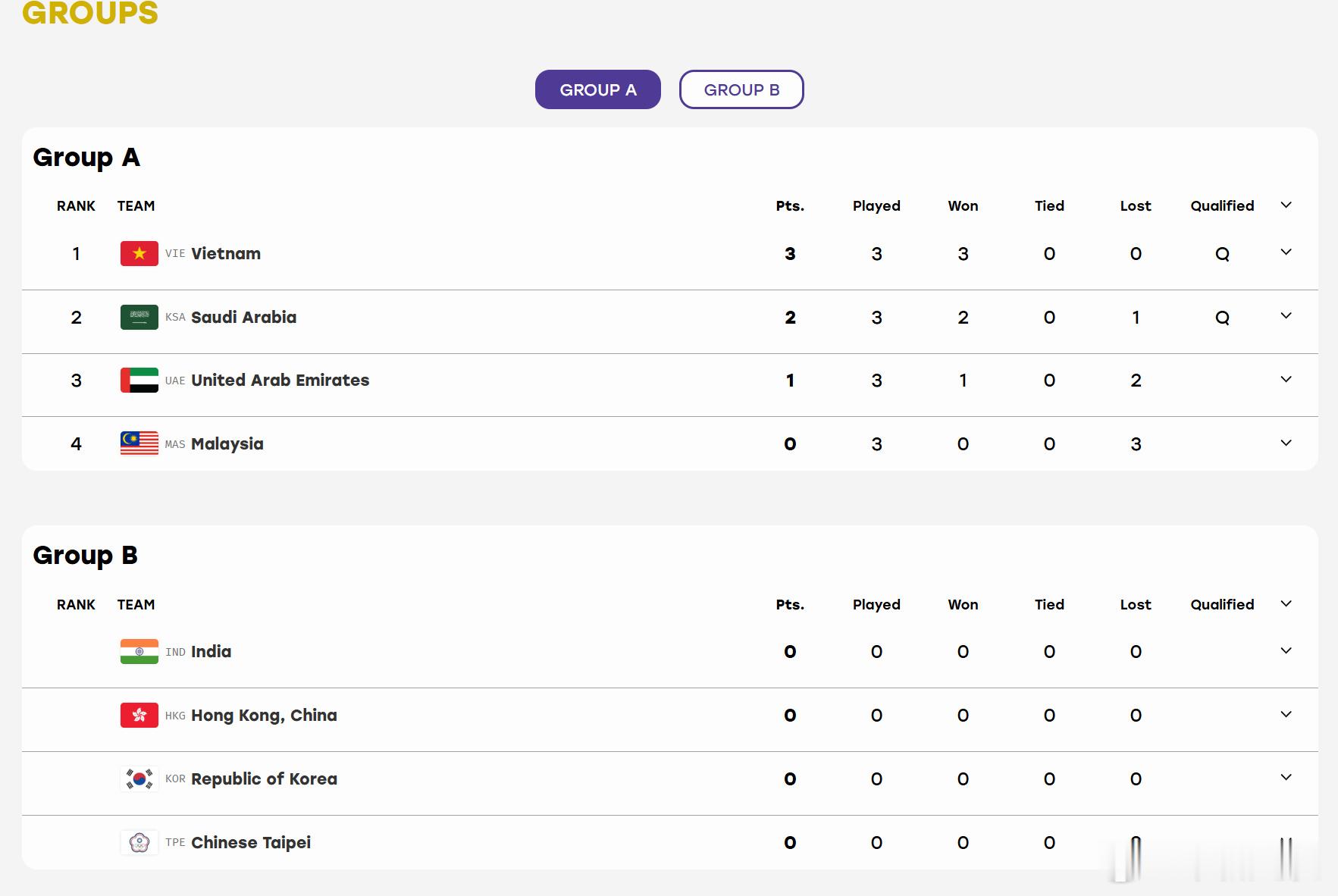
Task: Click the Republic of Korea flag icon
Action: 139,779
